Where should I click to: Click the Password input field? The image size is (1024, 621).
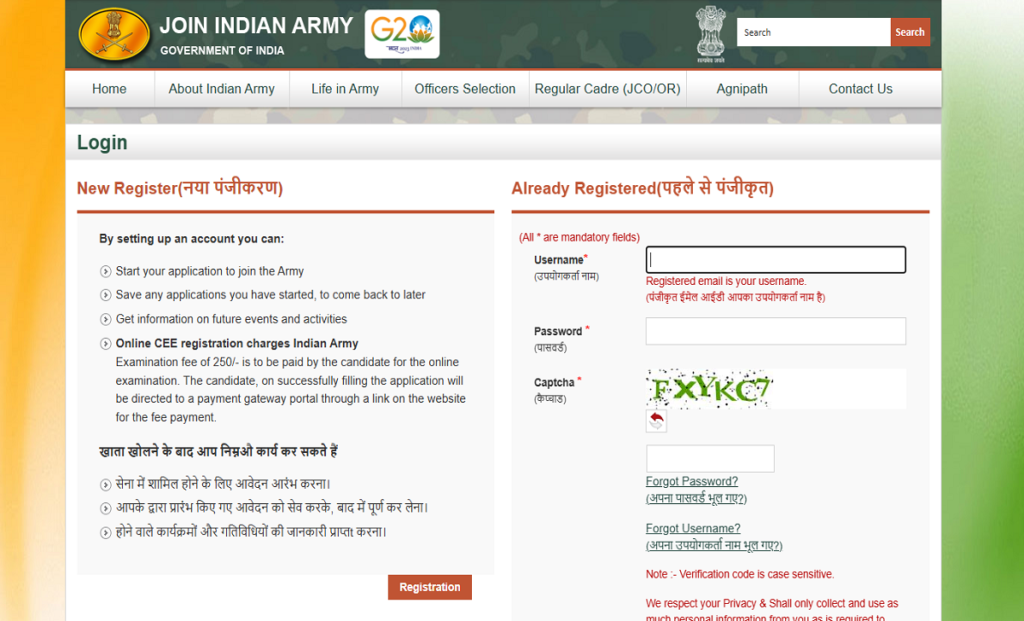[x=776, y=331]
